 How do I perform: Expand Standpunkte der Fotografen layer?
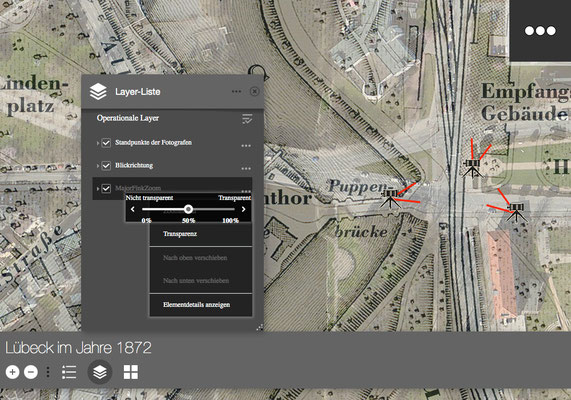pos(98,143)
